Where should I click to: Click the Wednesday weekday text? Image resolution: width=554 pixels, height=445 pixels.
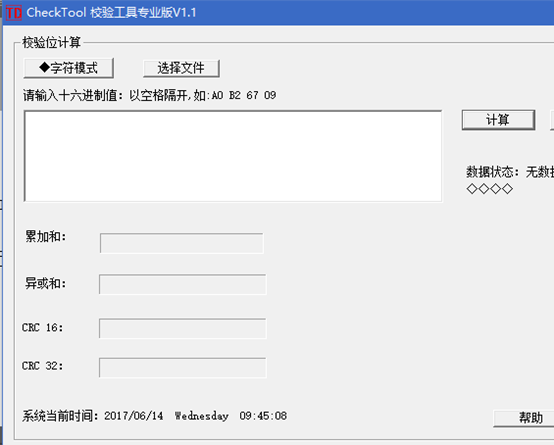pyautogui.click(x=202, y=416)
